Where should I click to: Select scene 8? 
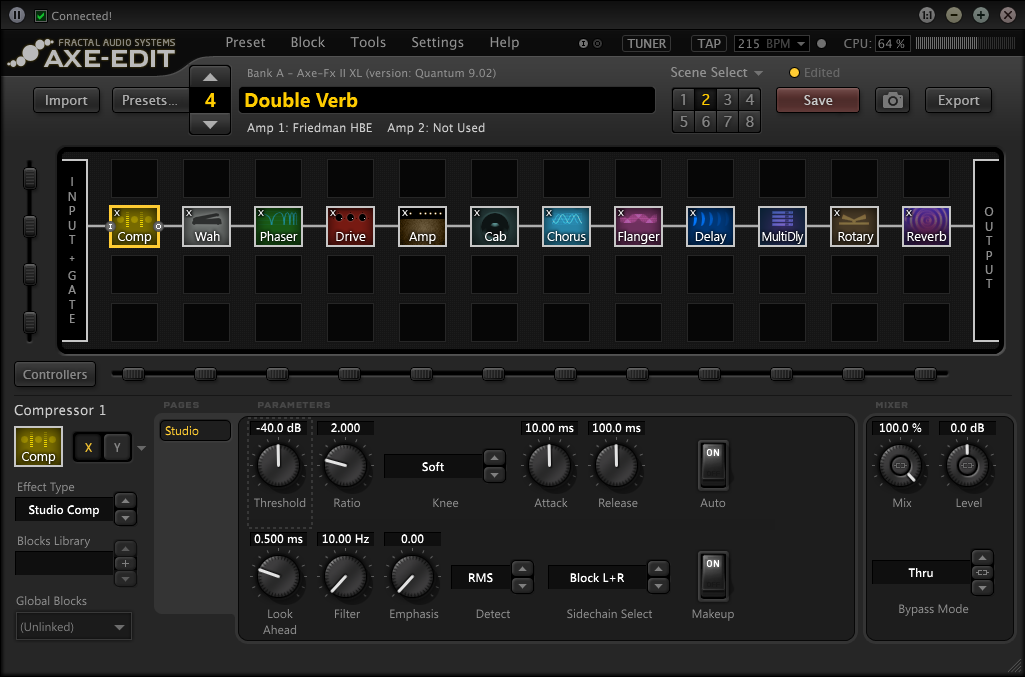click(750, 122)
